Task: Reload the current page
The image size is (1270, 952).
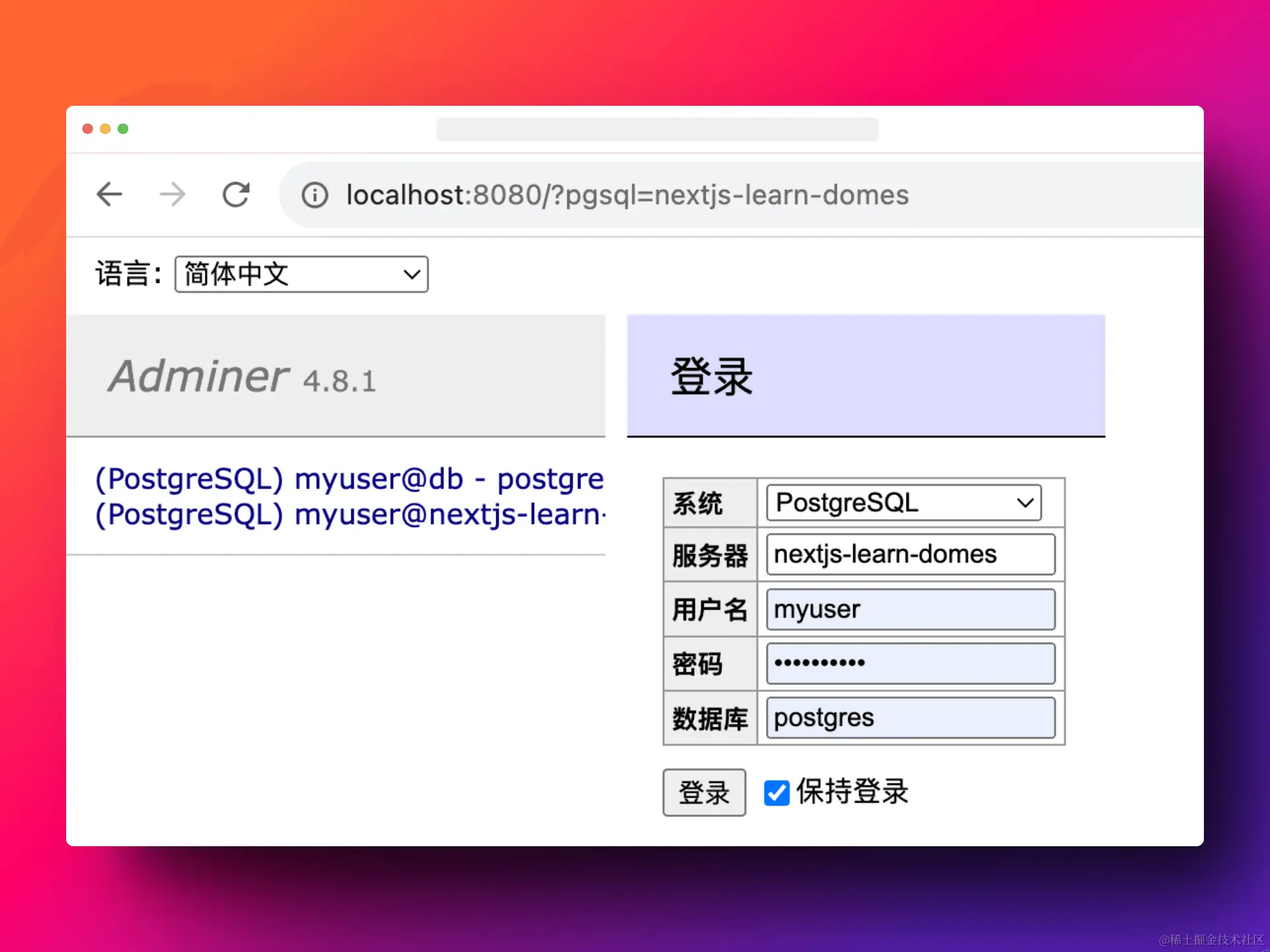Action: pyautogui.click(x=236, y=194)
